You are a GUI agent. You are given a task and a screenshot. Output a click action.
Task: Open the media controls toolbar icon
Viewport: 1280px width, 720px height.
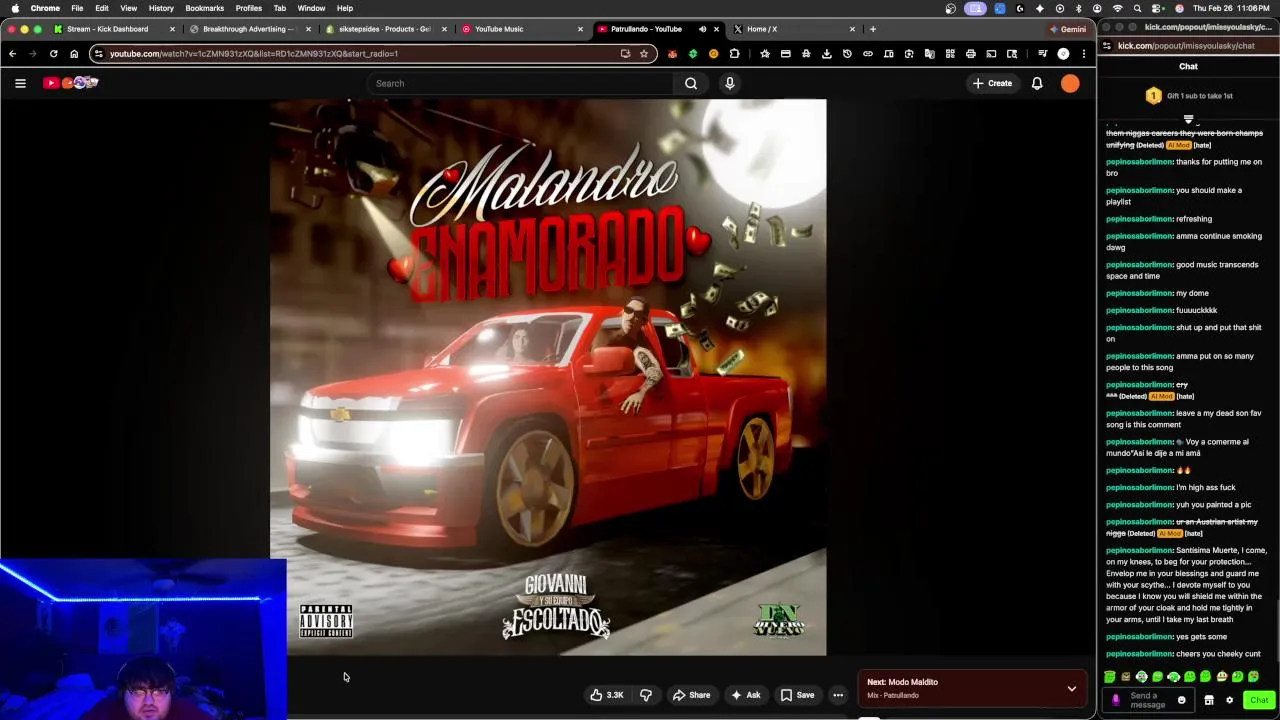(1042, 54)
